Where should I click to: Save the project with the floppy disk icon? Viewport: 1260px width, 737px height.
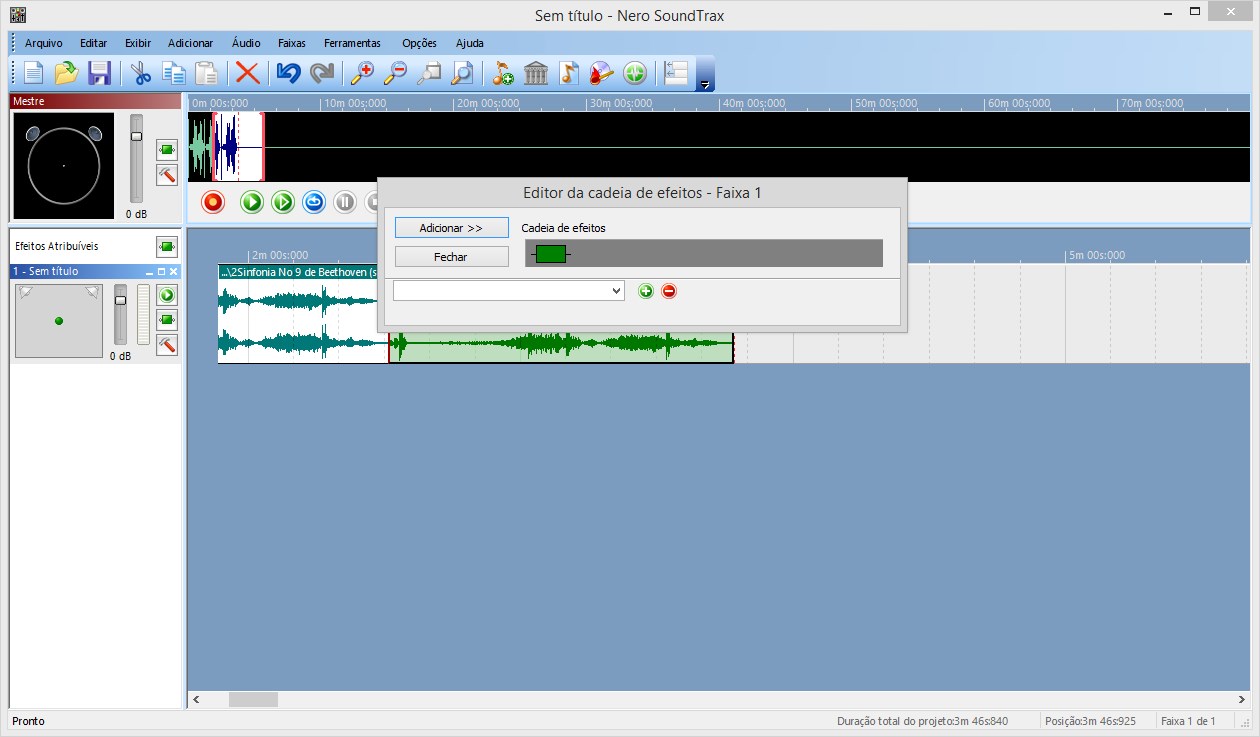pyautogui.click(x=99, y=73)
